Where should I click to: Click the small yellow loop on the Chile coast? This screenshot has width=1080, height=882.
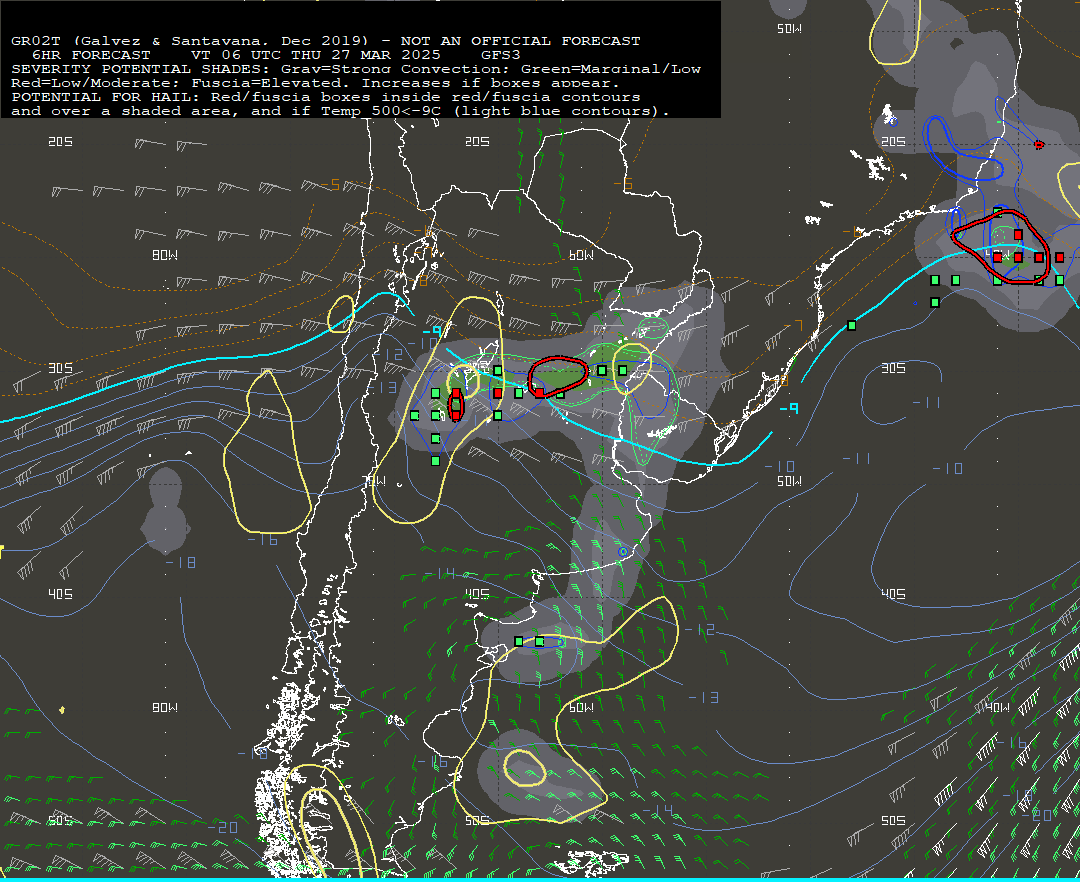click(341, 314)
